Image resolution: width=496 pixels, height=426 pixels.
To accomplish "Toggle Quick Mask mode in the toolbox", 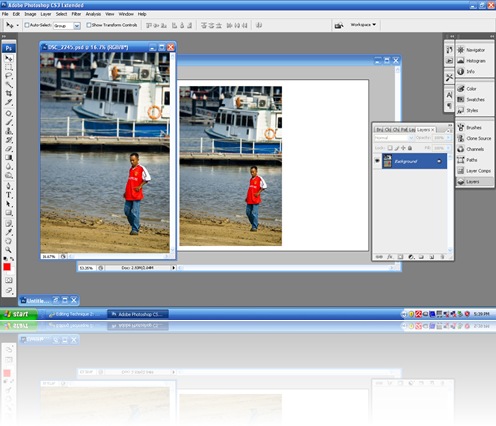I will point(9,280).
